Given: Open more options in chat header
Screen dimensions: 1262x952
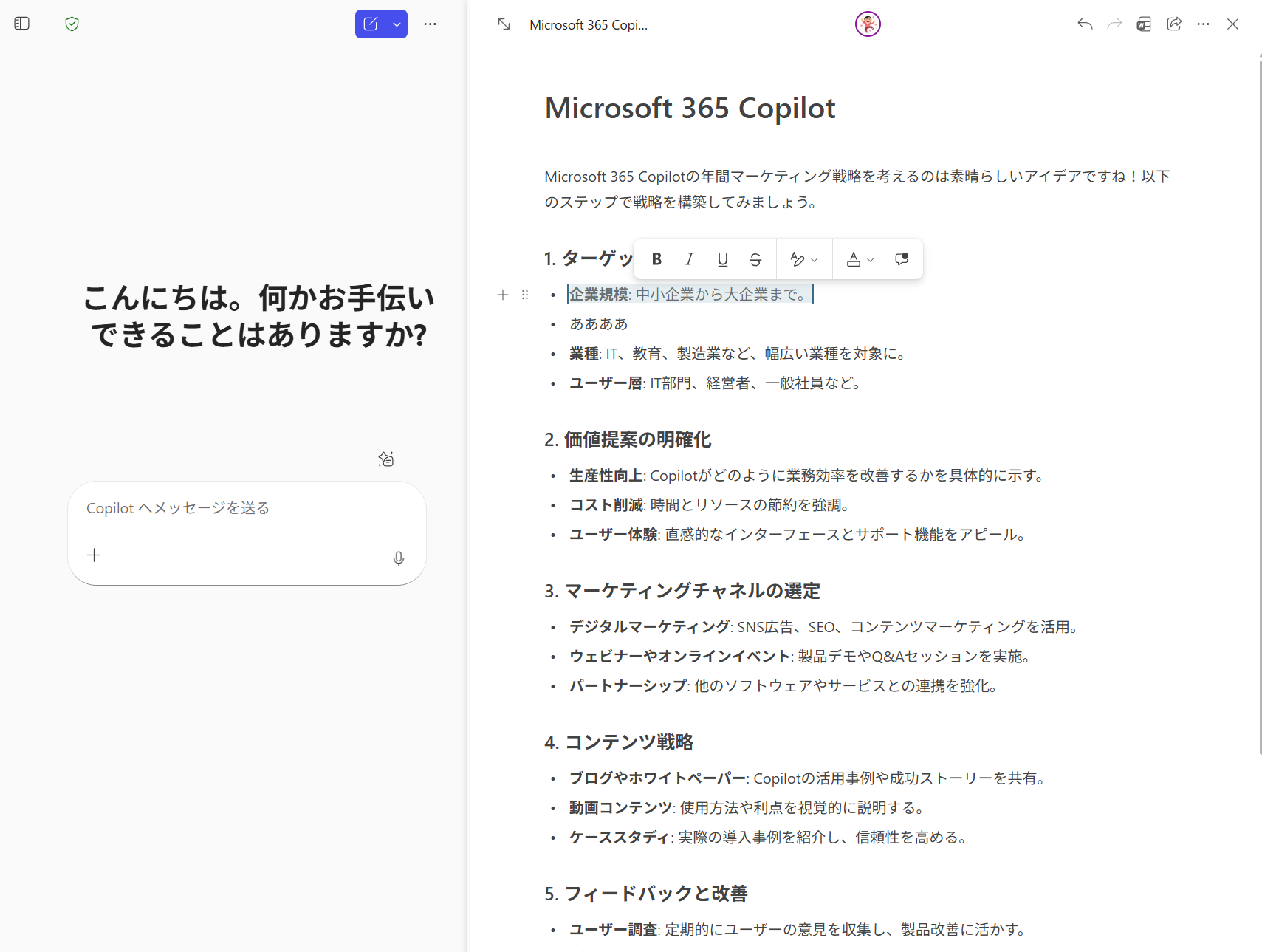Looking at the screenshot, I should (x=430, y=24).
